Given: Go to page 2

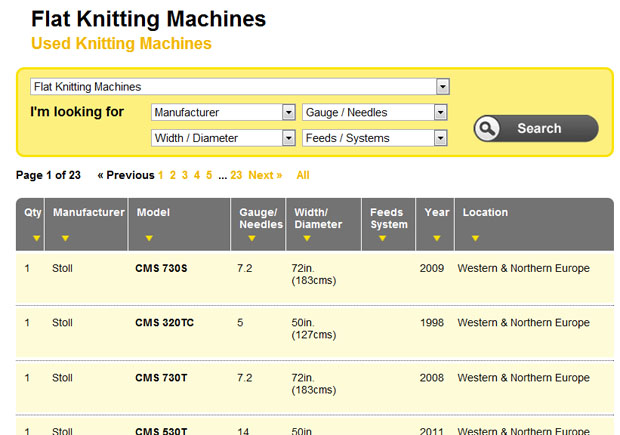Looking at the screenshot, I should (173, 175).
